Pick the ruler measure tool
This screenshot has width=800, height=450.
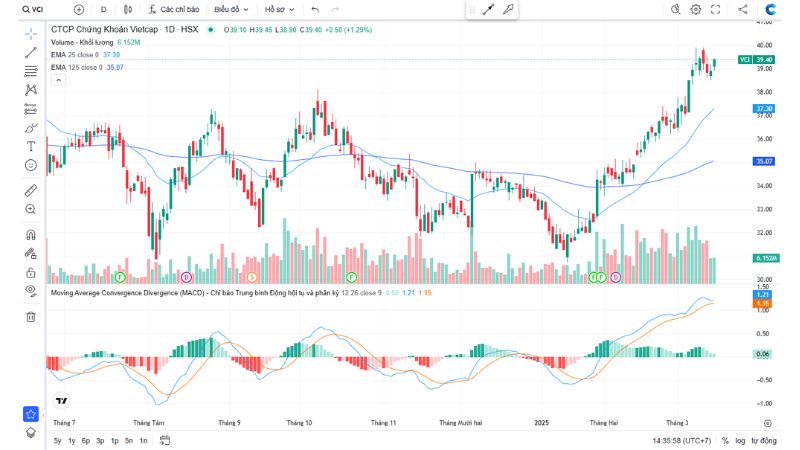31,189
